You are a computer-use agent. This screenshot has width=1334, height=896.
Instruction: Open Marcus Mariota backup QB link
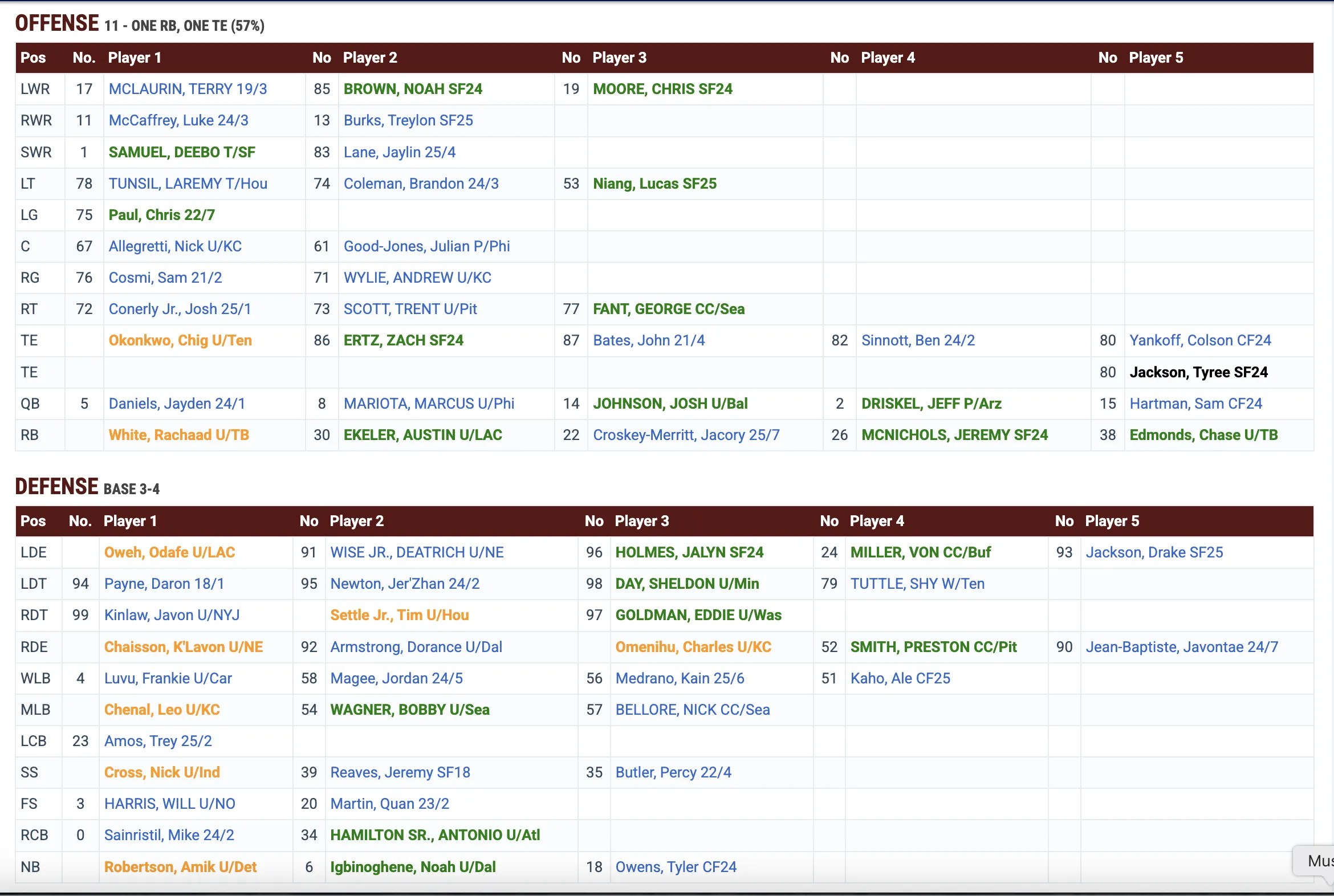coord(428,404)
